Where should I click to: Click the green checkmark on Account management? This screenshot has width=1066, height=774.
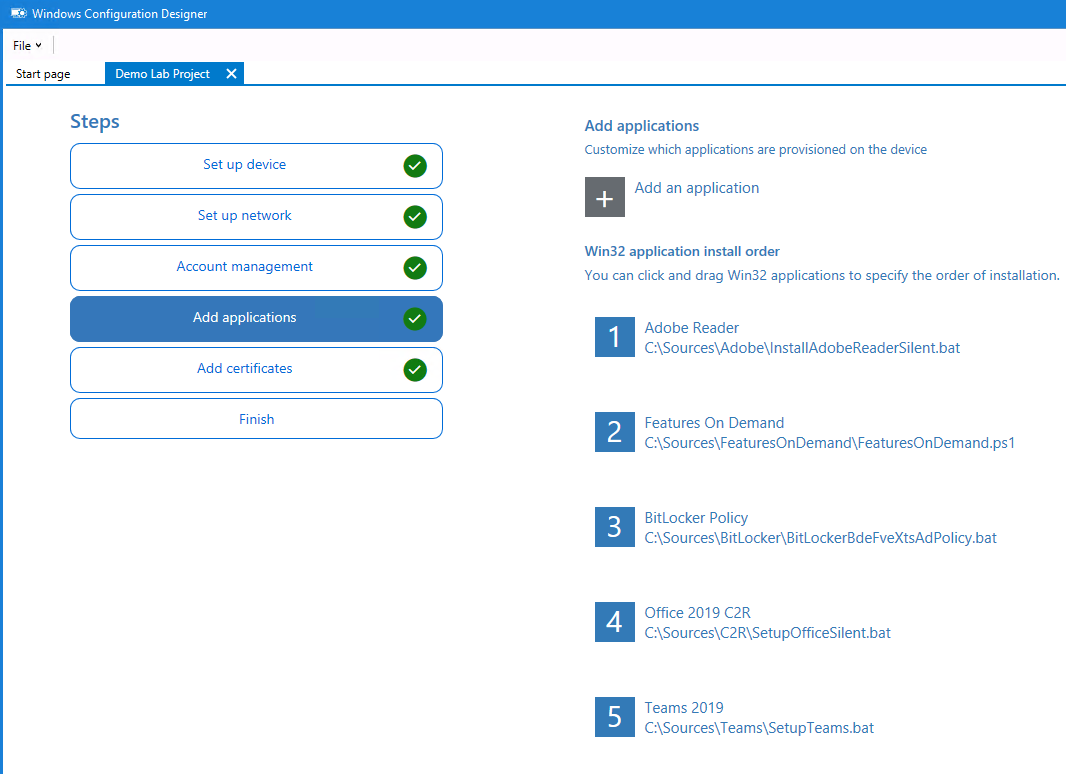point(415,268)
